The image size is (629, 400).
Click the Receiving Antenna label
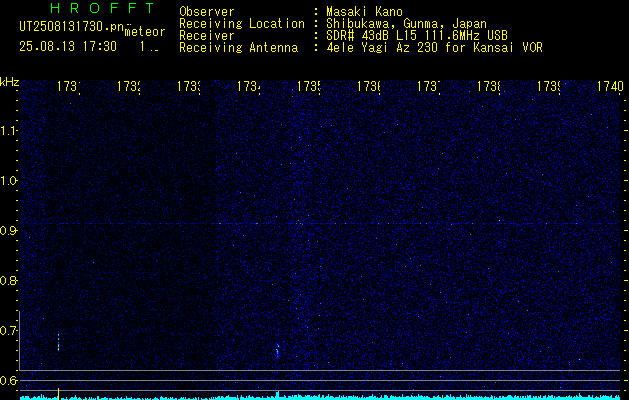[x=238, y=48]
